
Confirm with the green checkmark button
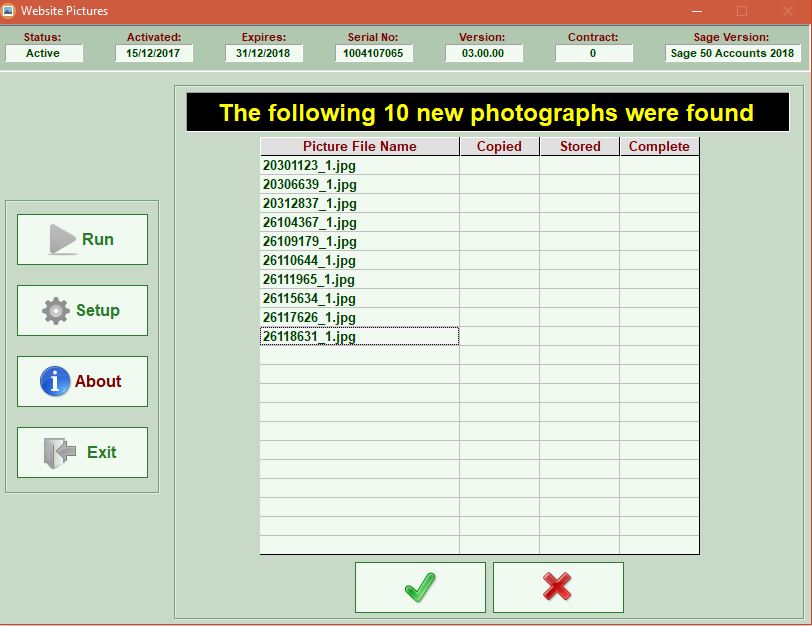(x=420, y=588)
